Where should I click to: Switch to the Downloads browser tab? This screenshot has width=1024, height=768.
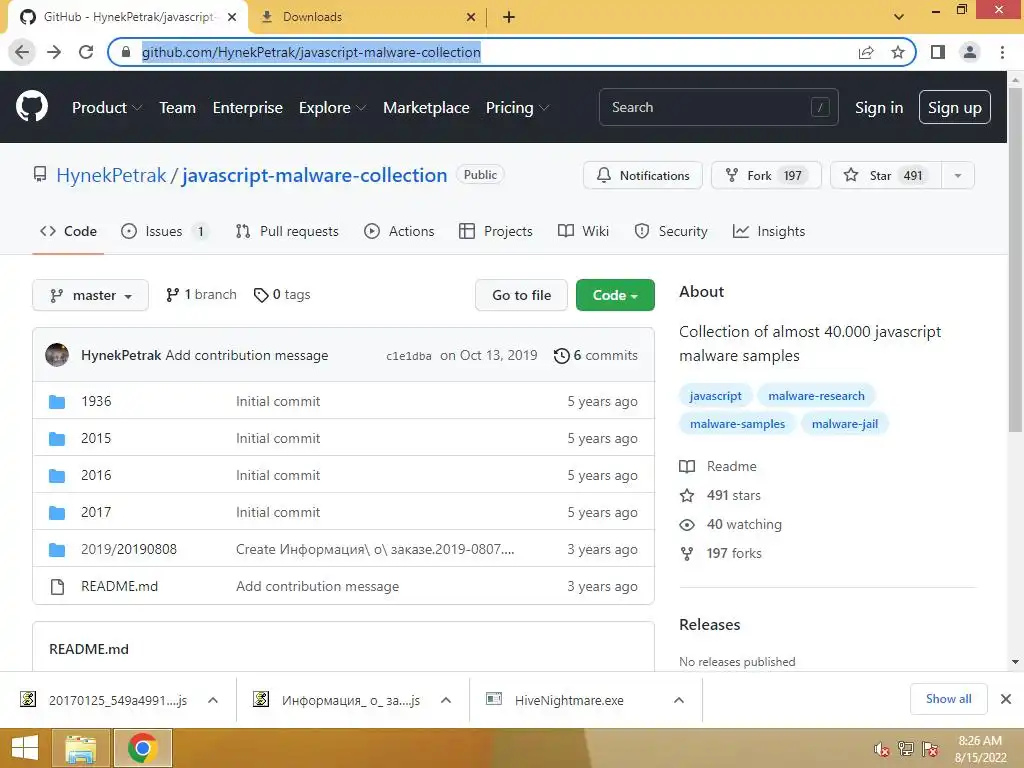pyautogui.click(x=366, y=17)
